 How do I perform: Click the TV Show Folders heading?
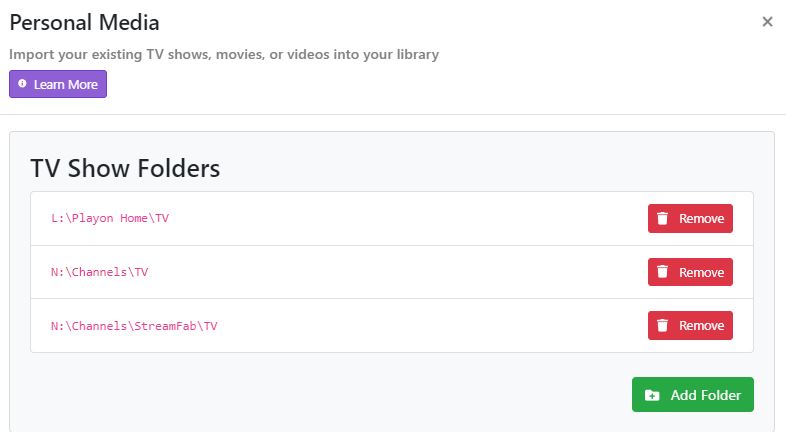(125, 168)
